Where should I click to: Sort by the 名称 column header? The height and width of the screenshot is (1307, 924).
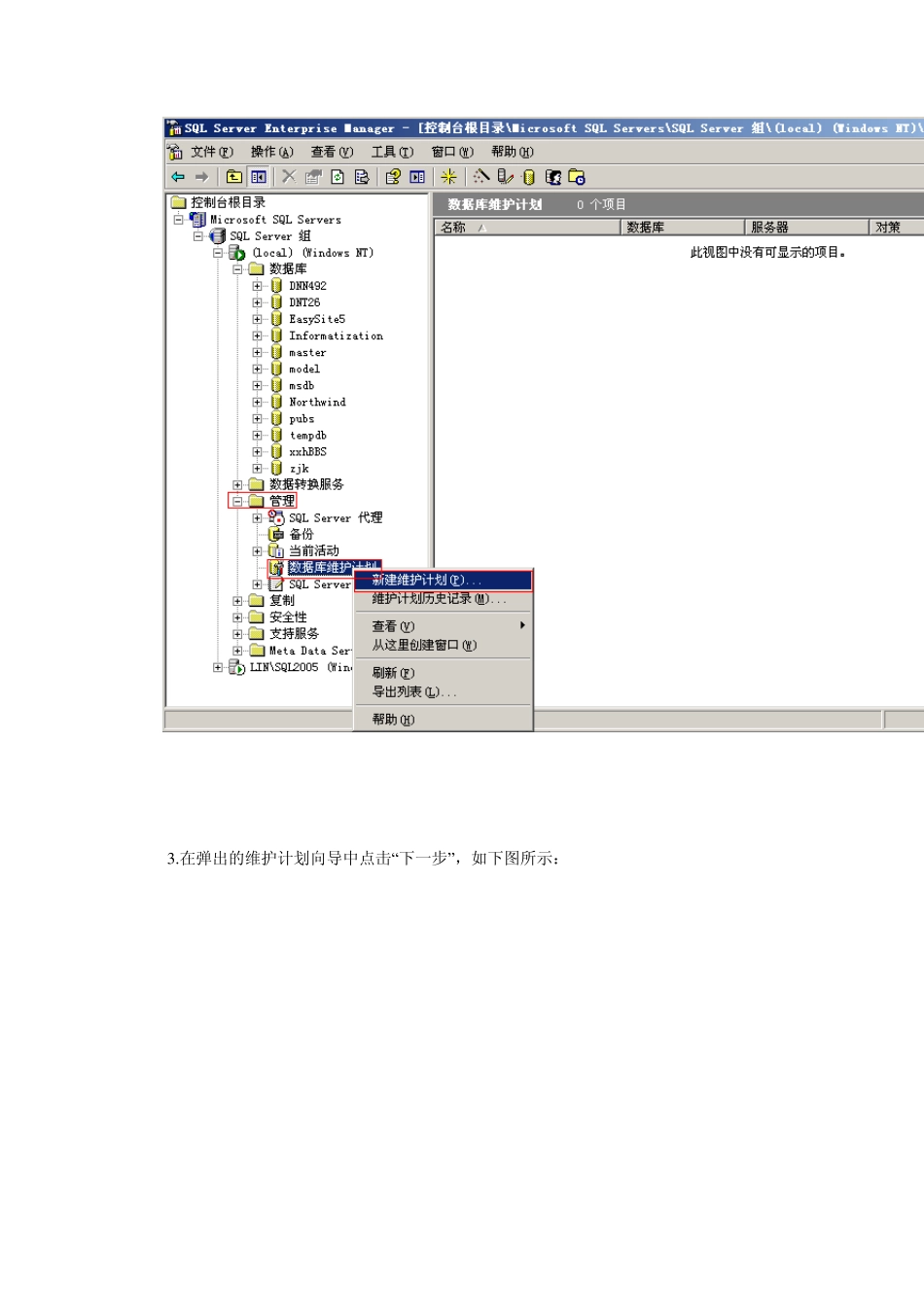click(x=527, y=228)
